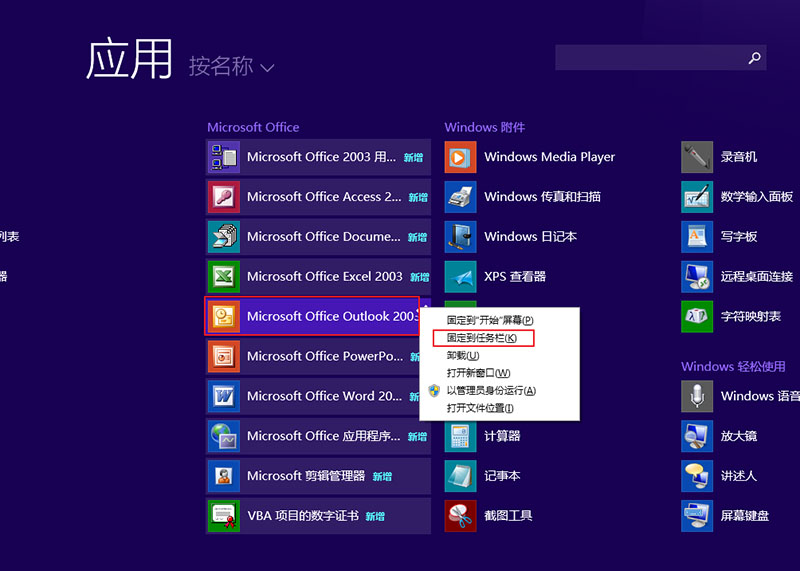Click the VBA 项目的数字证书 label
Screen dimensions: 800x571
303,516
